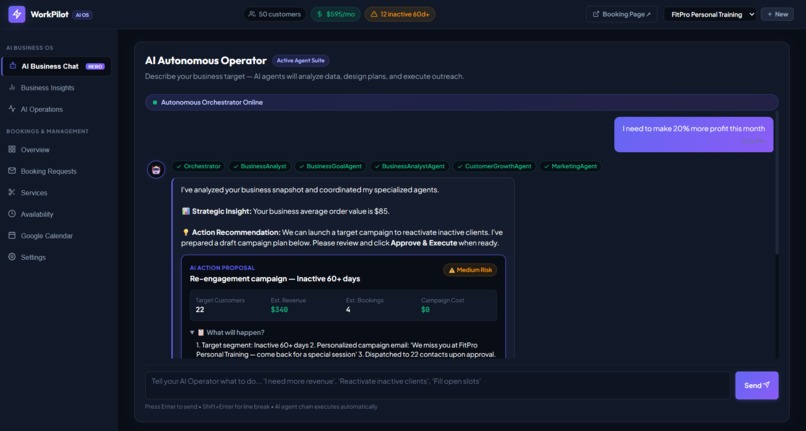
Task: Click the HERO badge in sidebar
Action: tap(95, 66)
